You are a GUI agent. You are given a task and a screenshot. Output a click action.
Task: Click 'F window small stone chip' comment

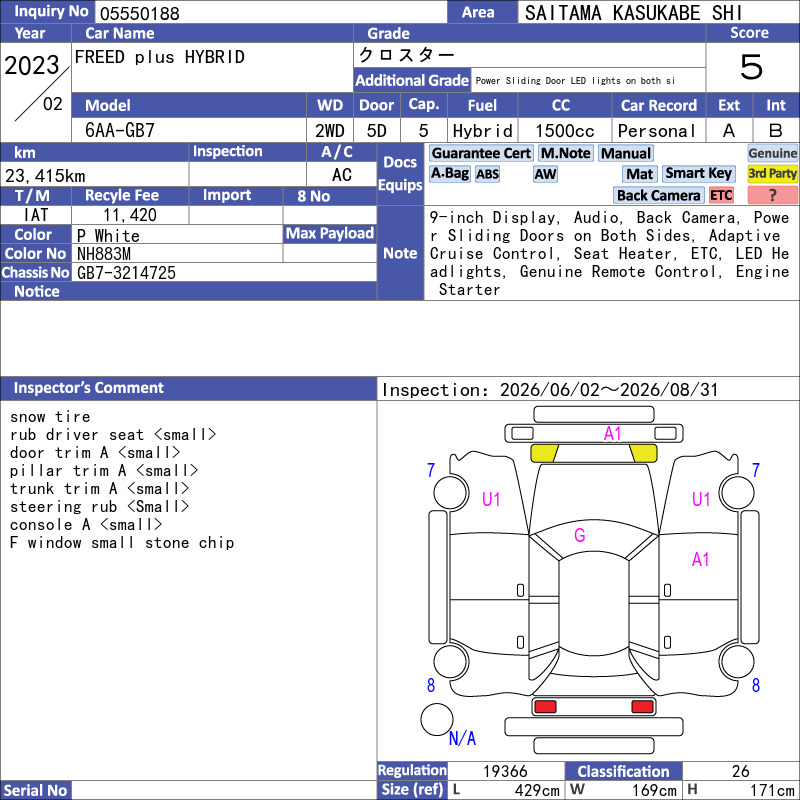tap(122, 543)
